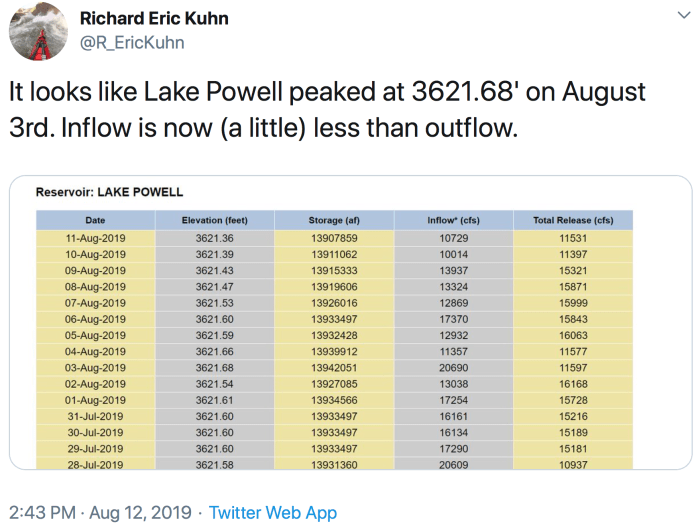Click the Reservoir: LAKE POWELL heading
Image resolution: width=700 pixels, height=528 pixels.
click(110, 193)
